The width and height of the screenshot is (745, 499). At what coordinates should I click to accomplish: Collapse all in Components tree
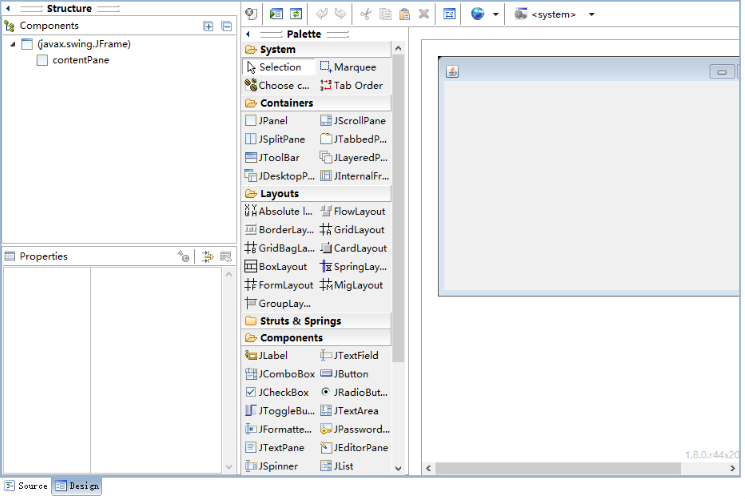pyautogui.click(x=225, y=26)
